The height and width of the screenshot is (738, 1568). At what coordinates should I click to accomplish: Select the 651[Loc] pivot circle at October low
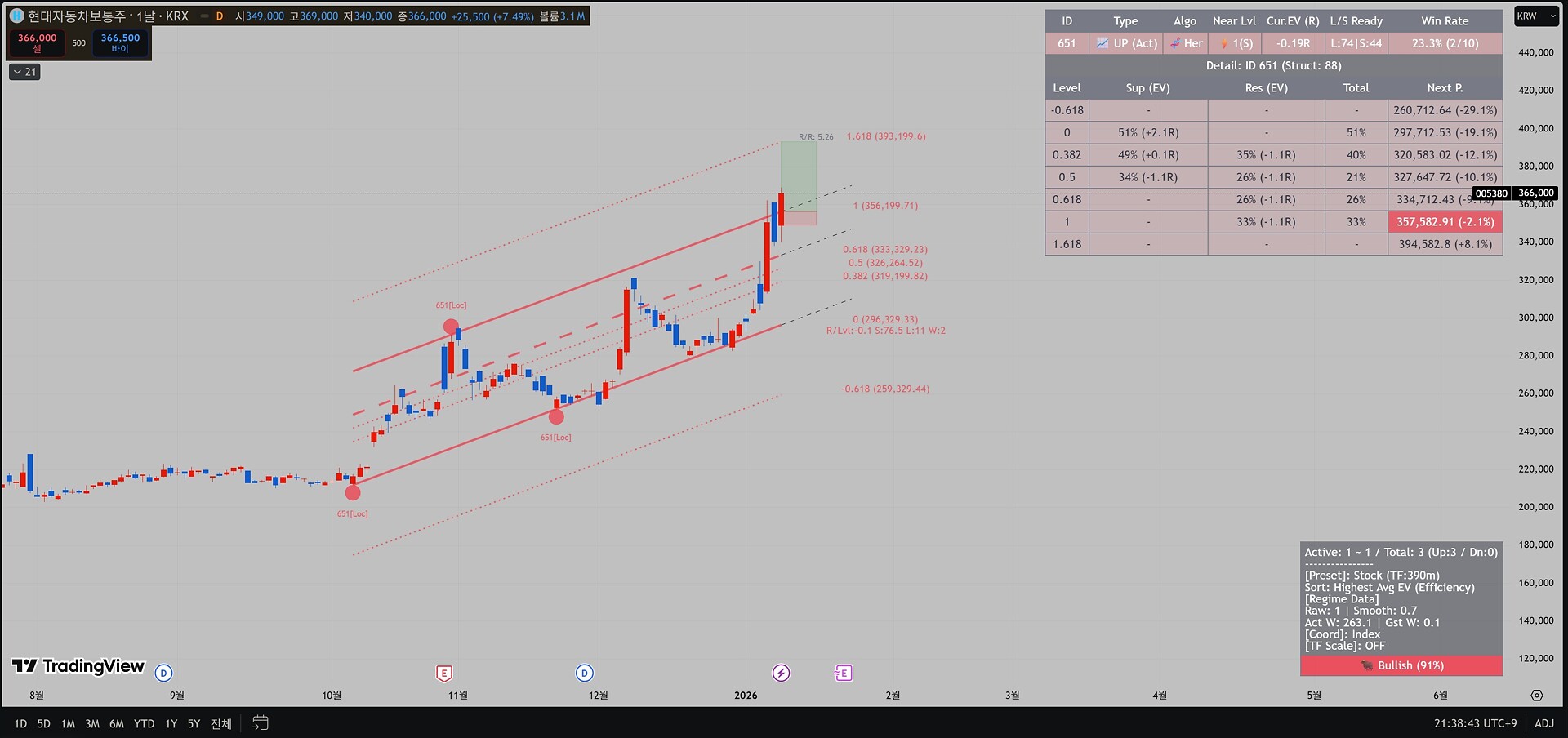tap(353, 492)
